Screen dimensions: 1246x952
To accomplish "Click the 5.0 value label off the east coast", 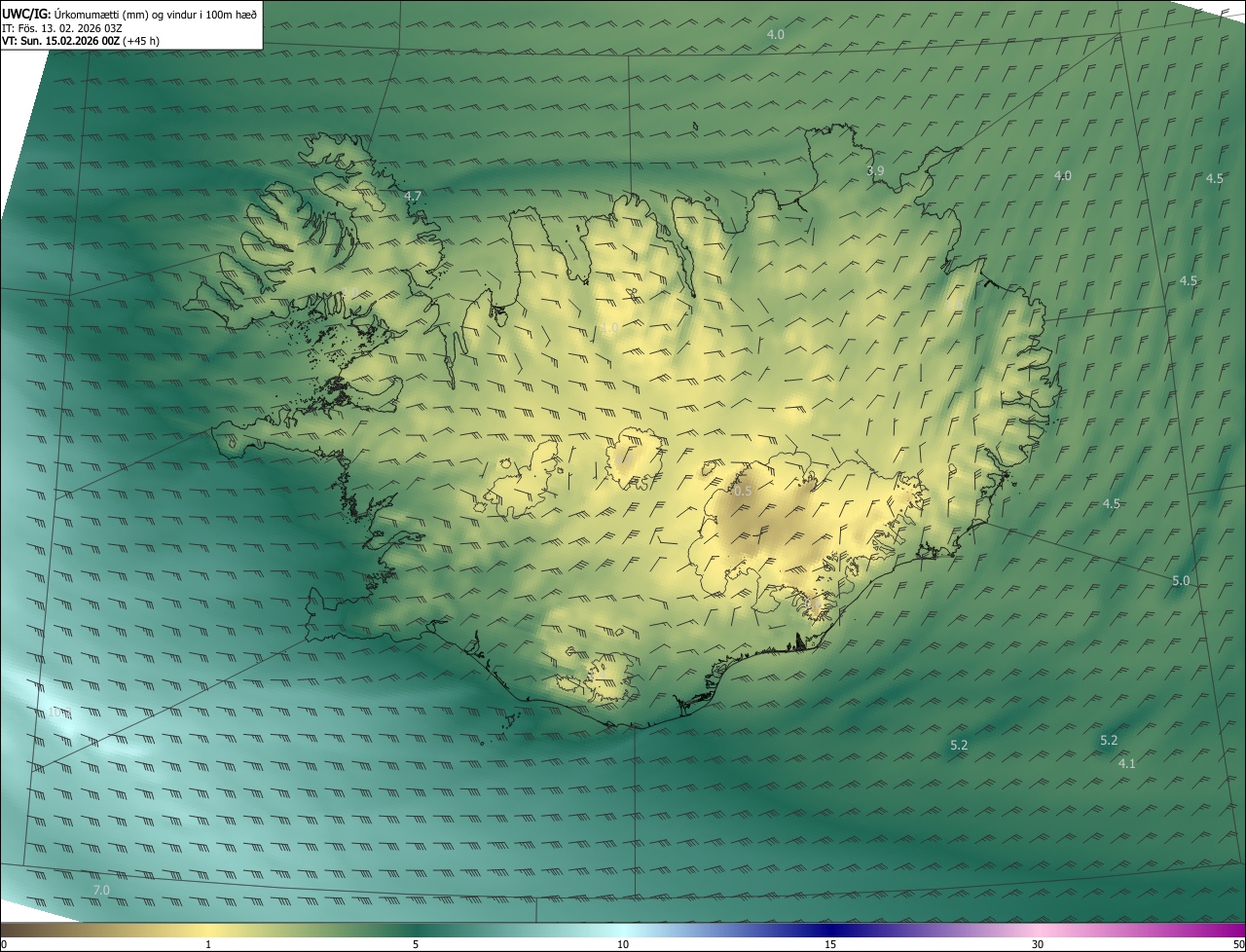I will click(1181, 580).
